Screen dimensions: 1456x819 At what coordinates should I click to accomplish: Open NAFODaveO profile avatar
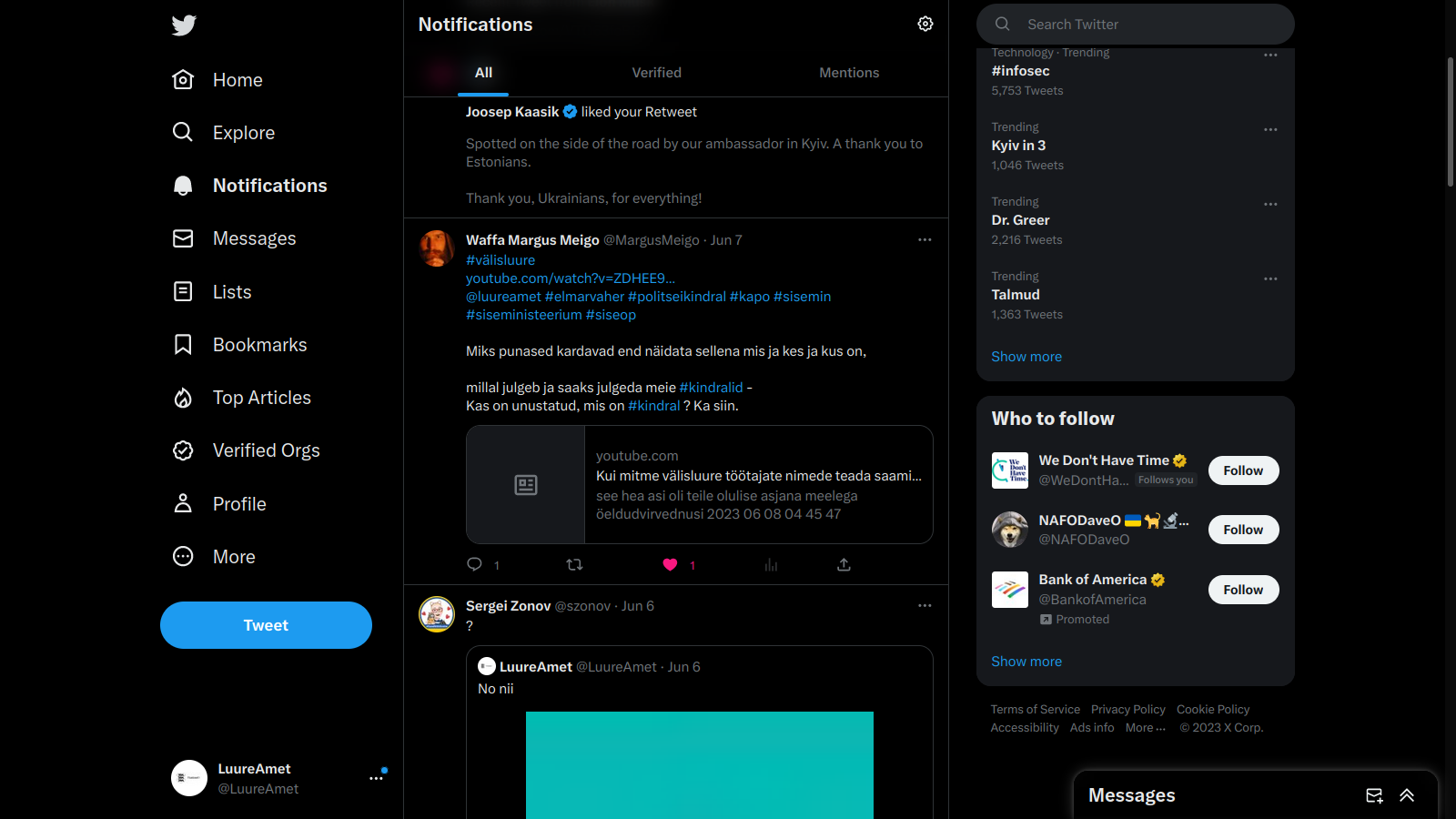[1010, 530]
